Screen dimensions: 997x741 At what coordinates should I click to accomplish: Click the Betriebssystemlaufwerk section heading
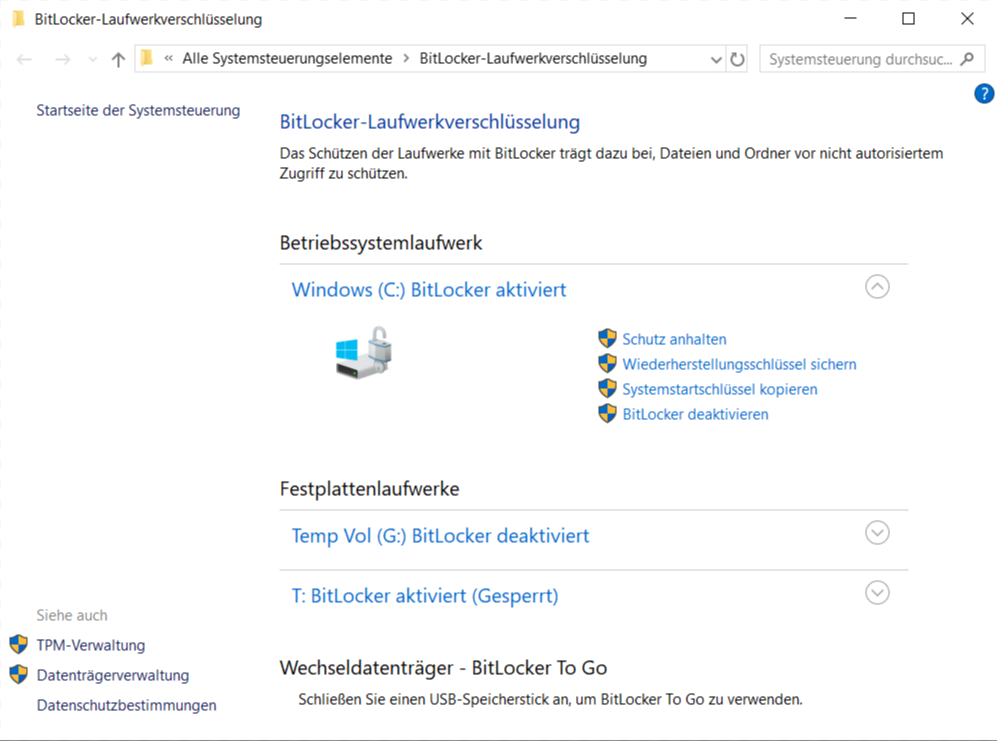coord(381,243)
